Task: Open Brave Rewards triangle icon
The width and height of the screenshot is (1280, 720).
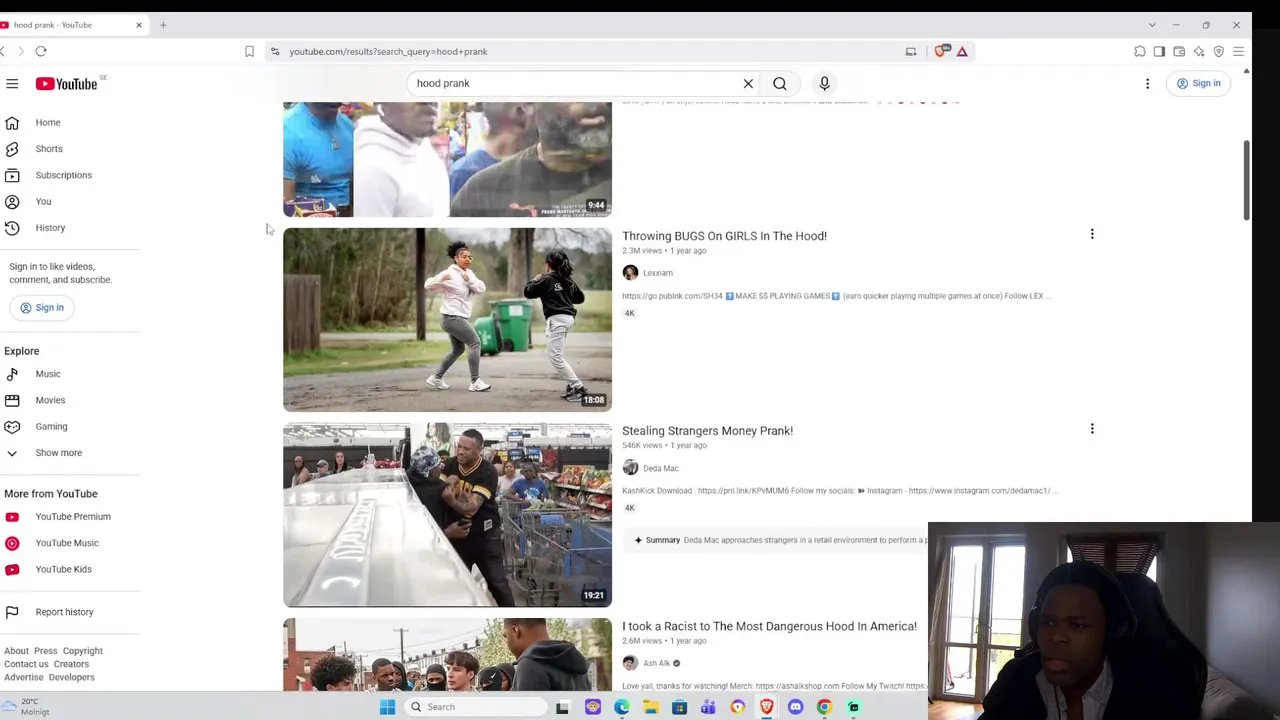Action: pyautogui.click(x=962, y=52)
